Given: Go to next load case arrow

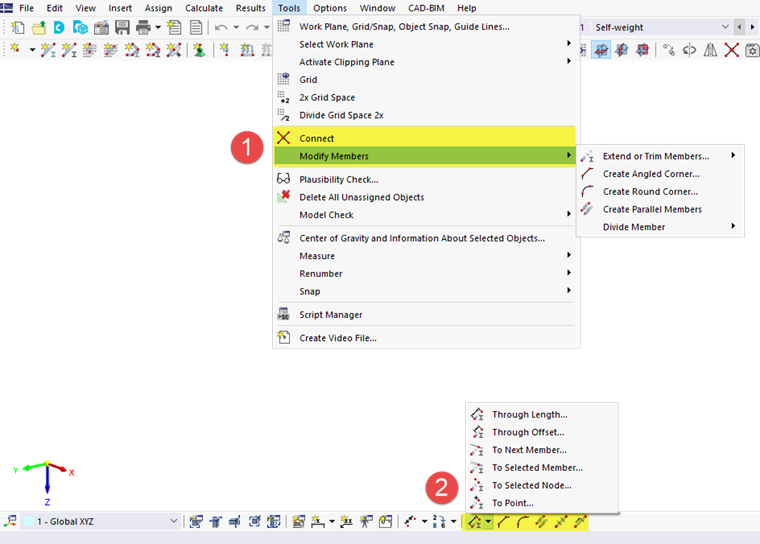Looking at the screenshot, I should (753, 27).
